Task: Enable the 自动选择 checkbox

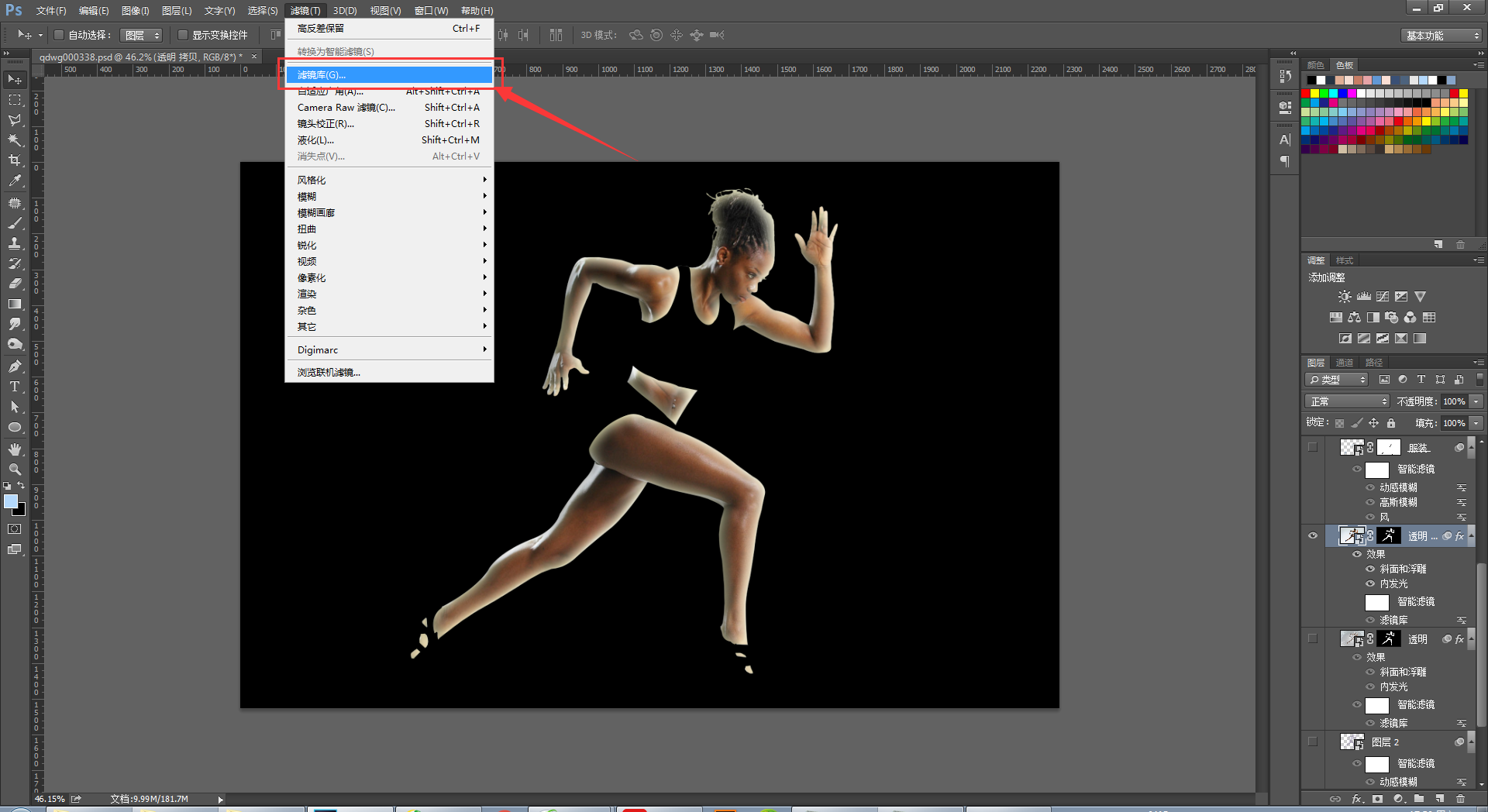Action: point(58,35)
